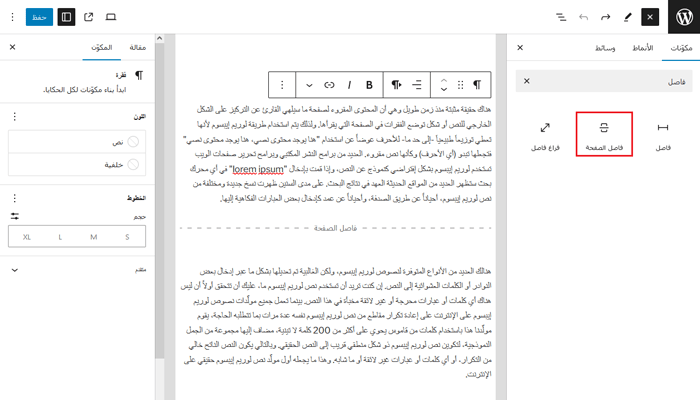Click the editor scrollbar up arrow
Viewport: 700px width, 400px height.
pos(159,38)
